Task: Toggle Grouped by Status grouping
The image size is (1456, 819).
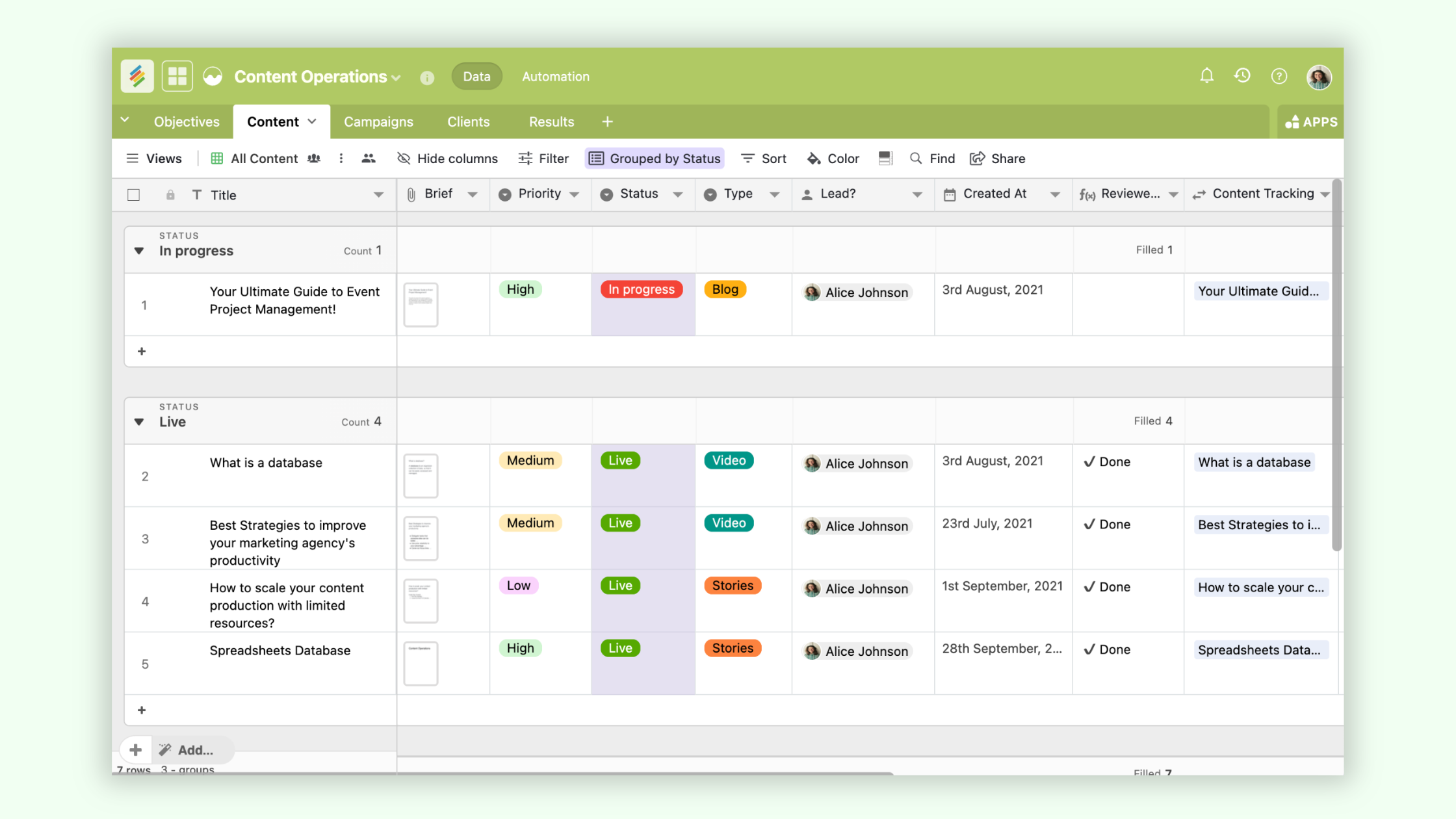Action: pyautogui.click(x=655, y=159)
